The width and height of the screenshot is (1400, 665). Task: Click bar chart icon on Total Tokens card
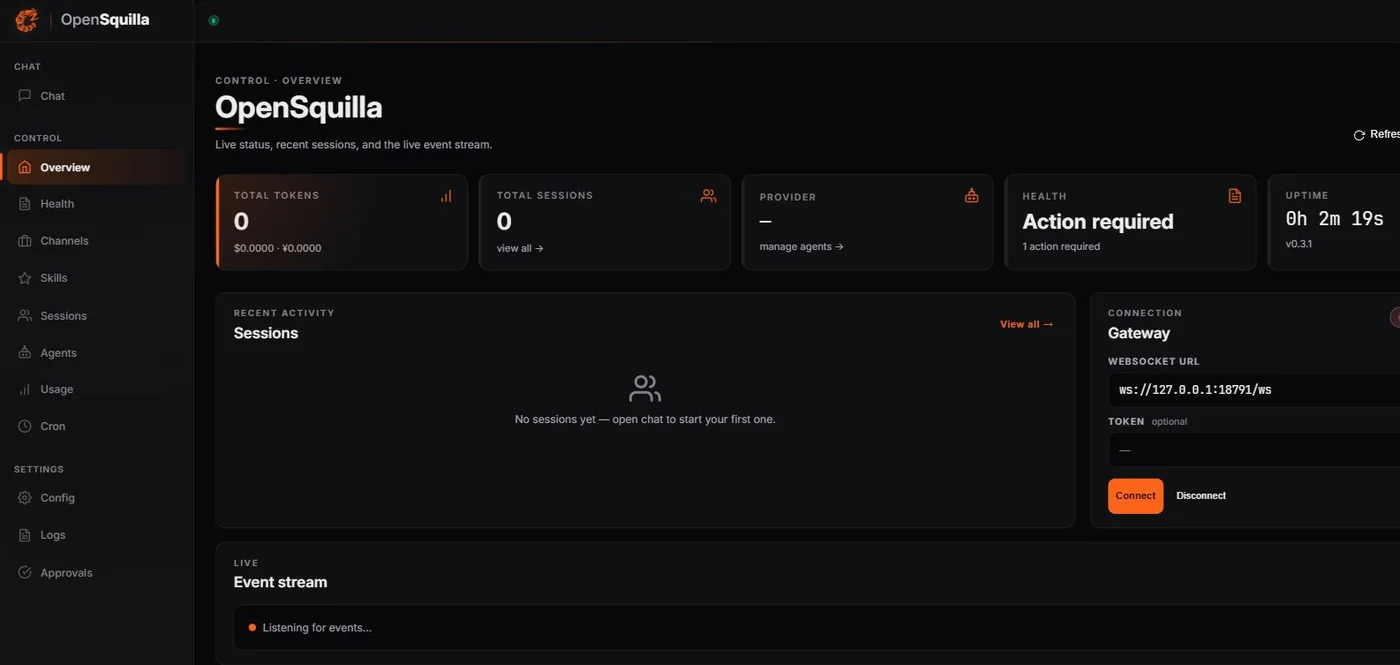click(446, 196)
